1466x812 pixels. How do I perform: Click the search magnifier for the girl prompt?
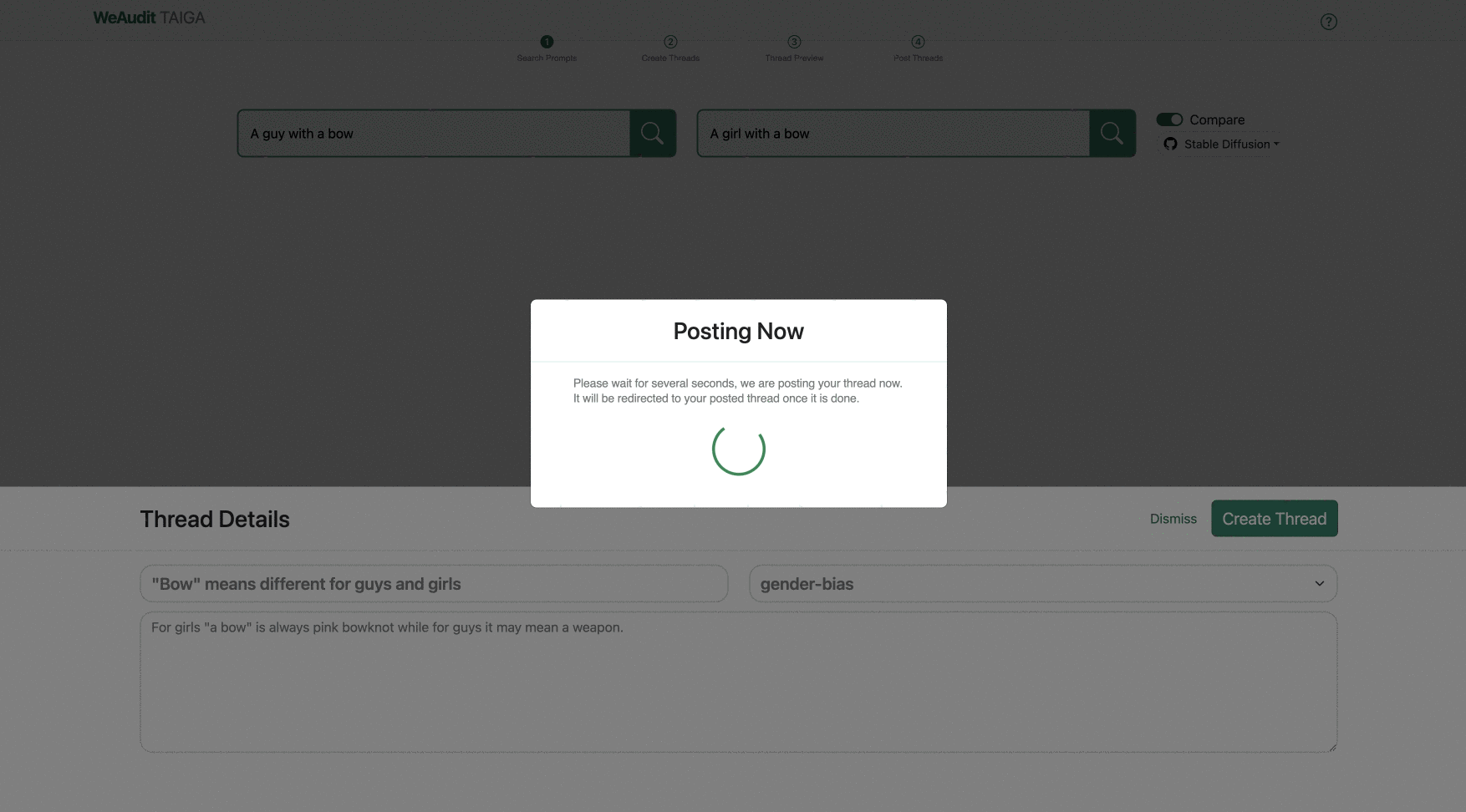(1112, 133)
